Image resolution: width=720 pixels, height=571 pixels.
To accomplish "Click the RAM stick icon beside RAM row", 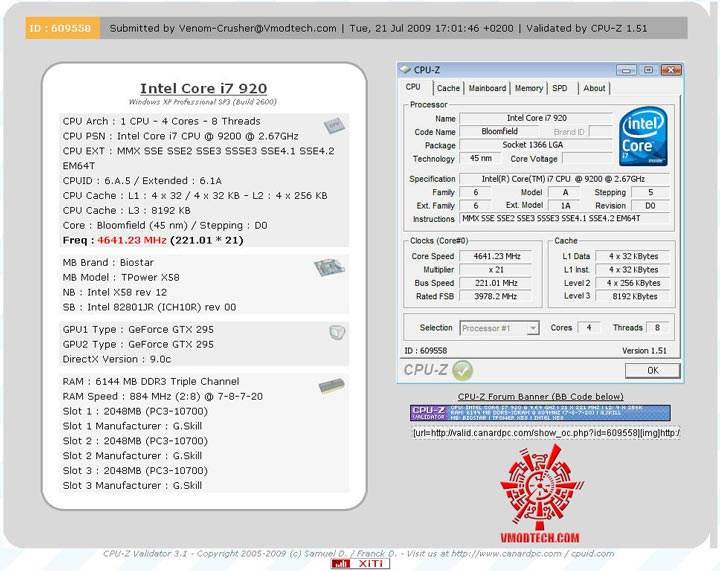I will point(332,386).
